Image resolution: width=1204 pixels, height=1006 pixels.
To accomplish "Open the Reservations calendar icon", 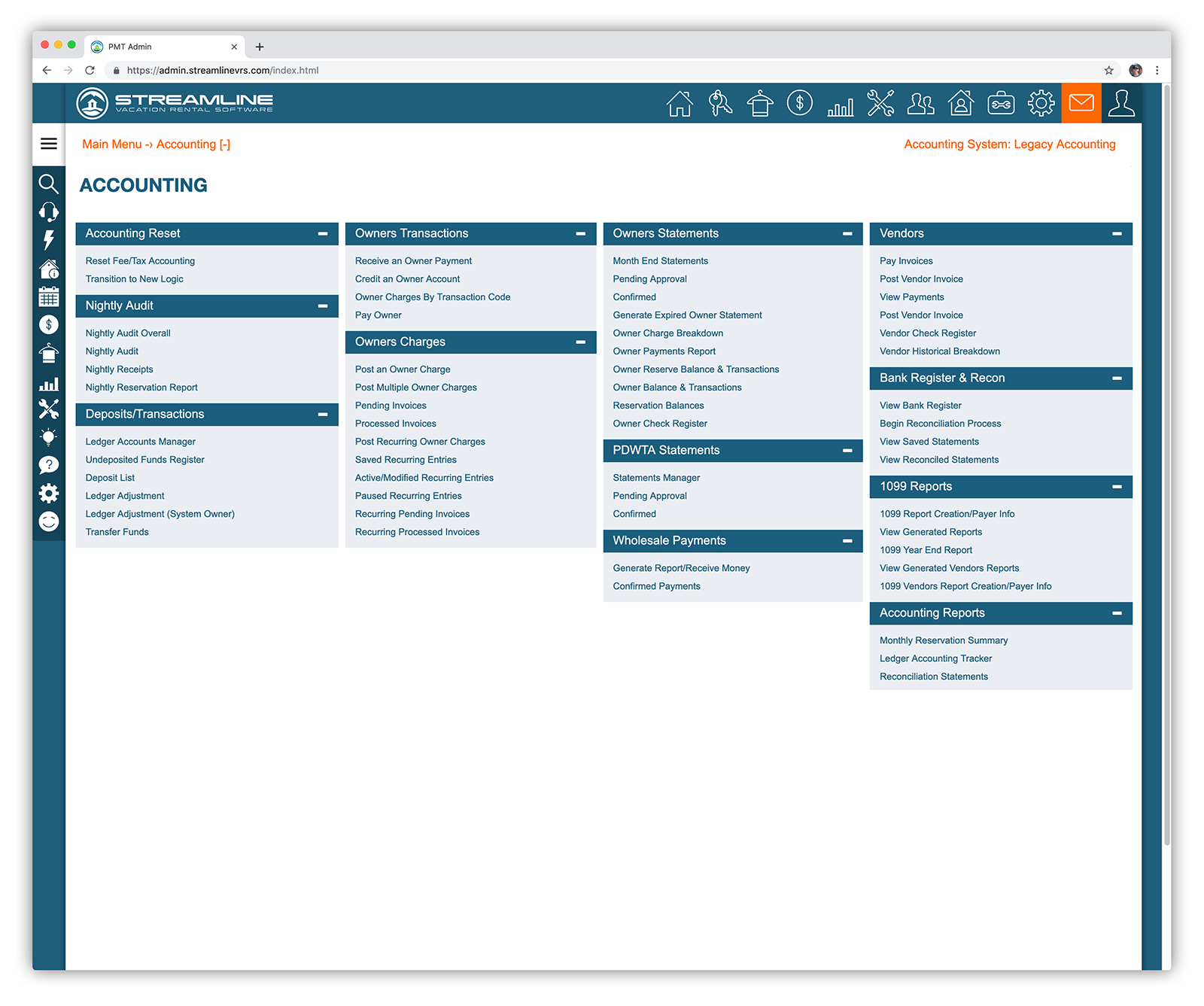I will [48, 298].
